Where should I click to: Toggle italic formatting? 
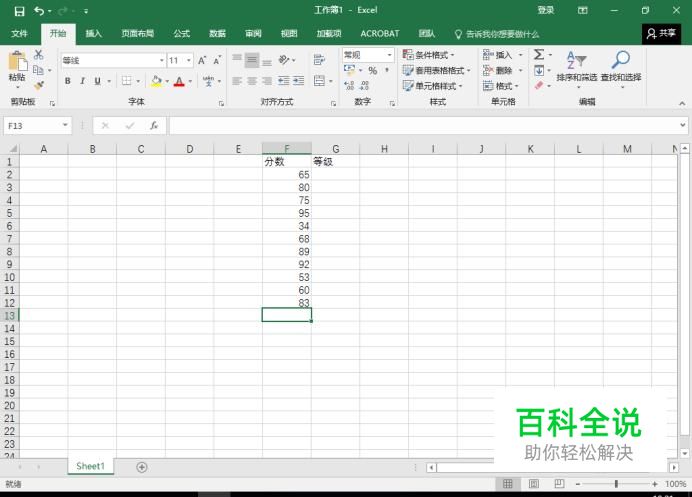82,81
